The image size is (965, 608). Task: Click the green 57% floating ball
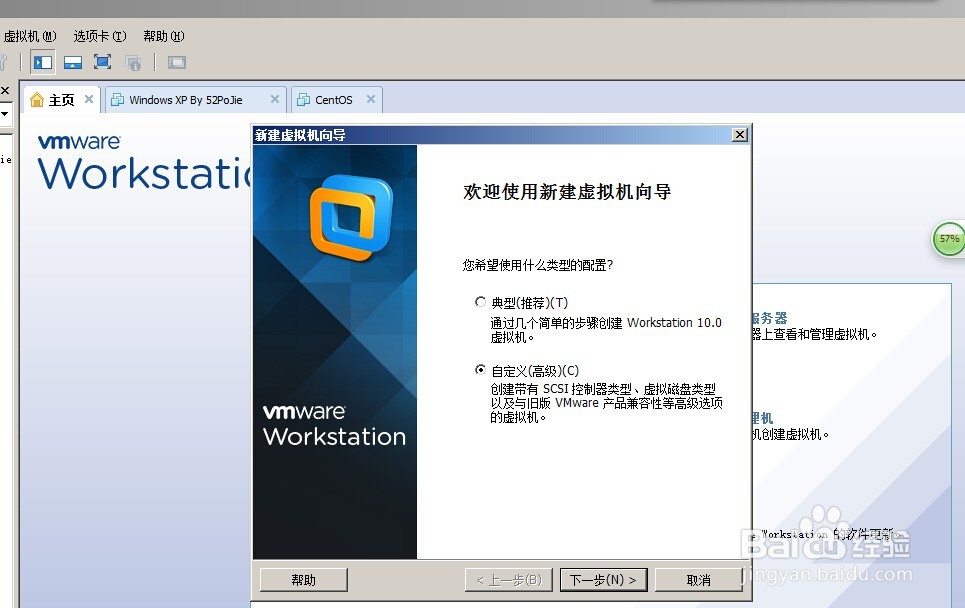(949, 240)
